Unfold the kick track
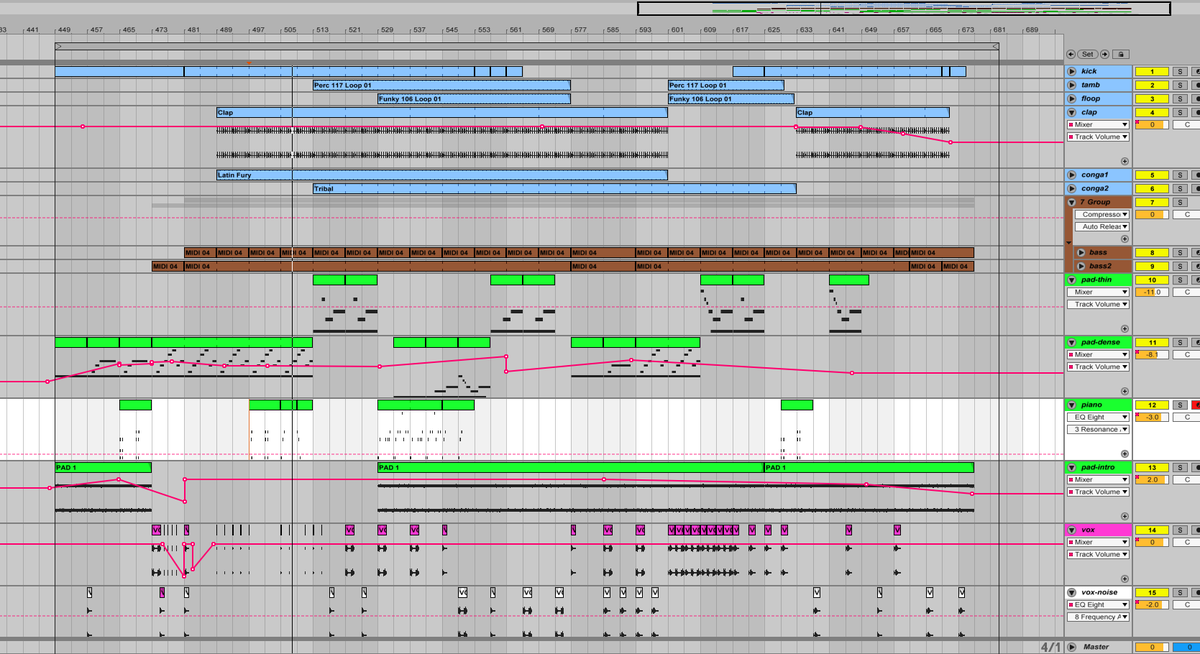This screenshot has height=654, width=1200. (x=1072, y=71)
